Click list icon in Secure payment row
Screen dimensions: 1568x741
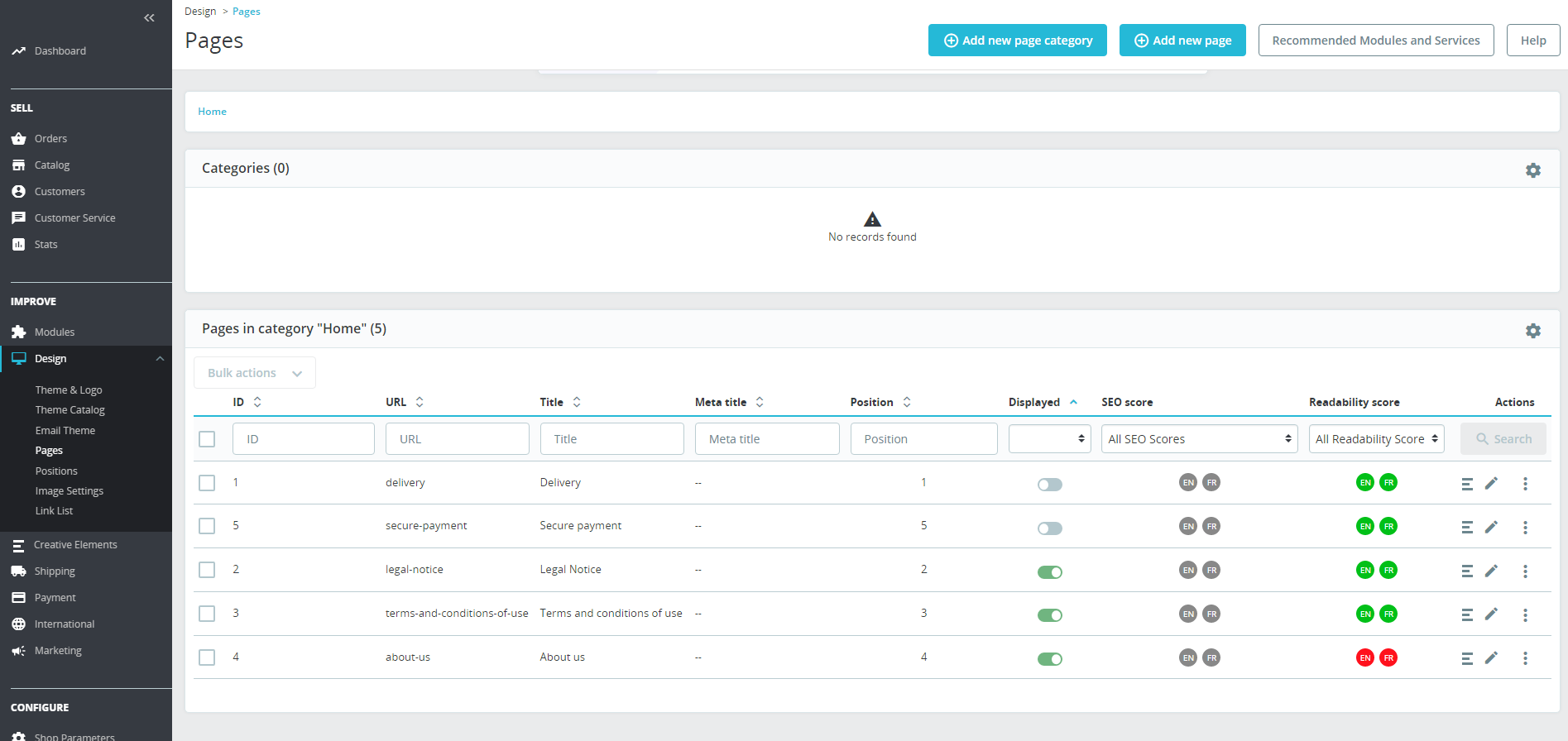1467,527
